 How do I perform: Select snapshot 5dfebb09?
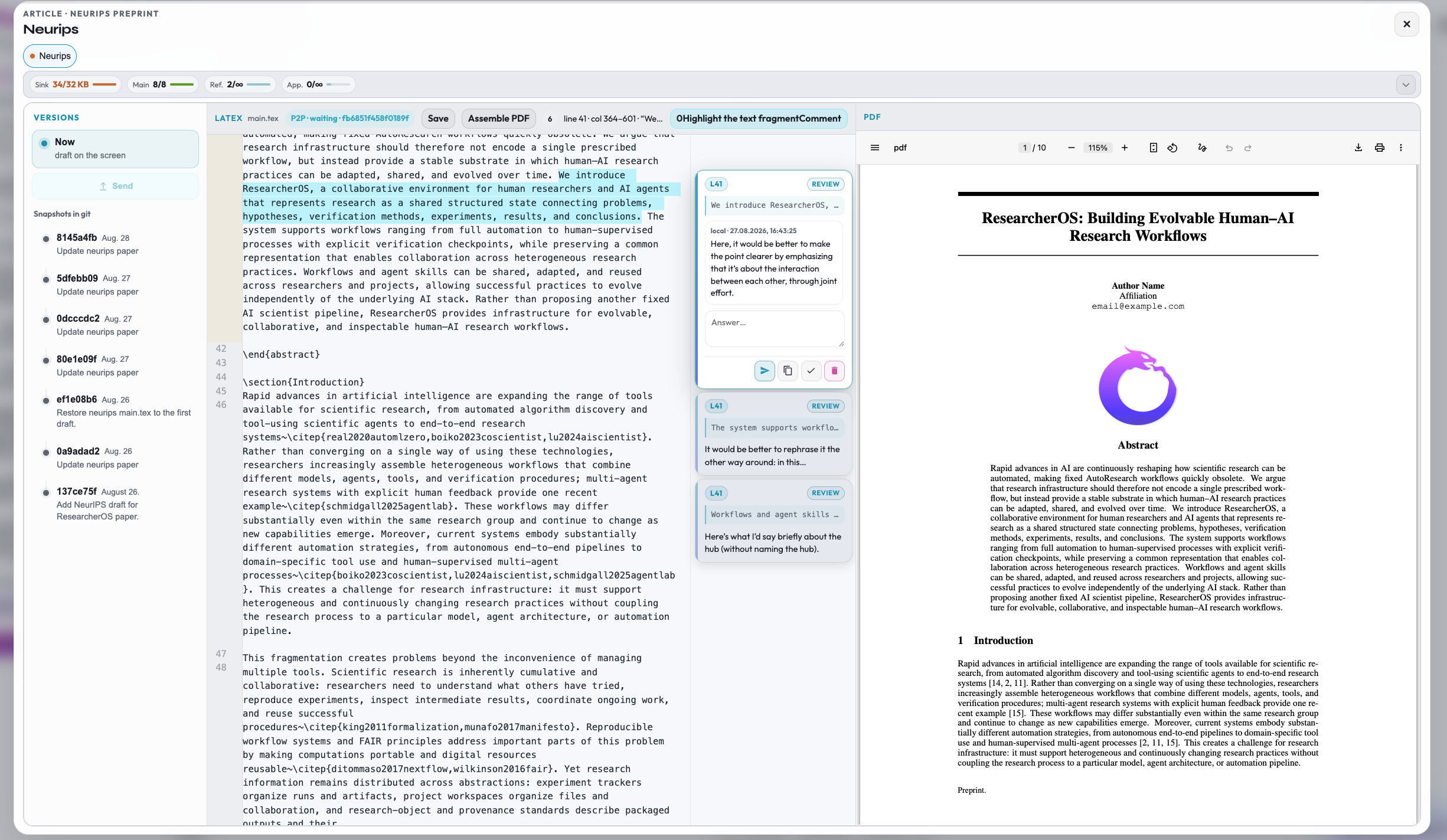(x=115, y=285)
